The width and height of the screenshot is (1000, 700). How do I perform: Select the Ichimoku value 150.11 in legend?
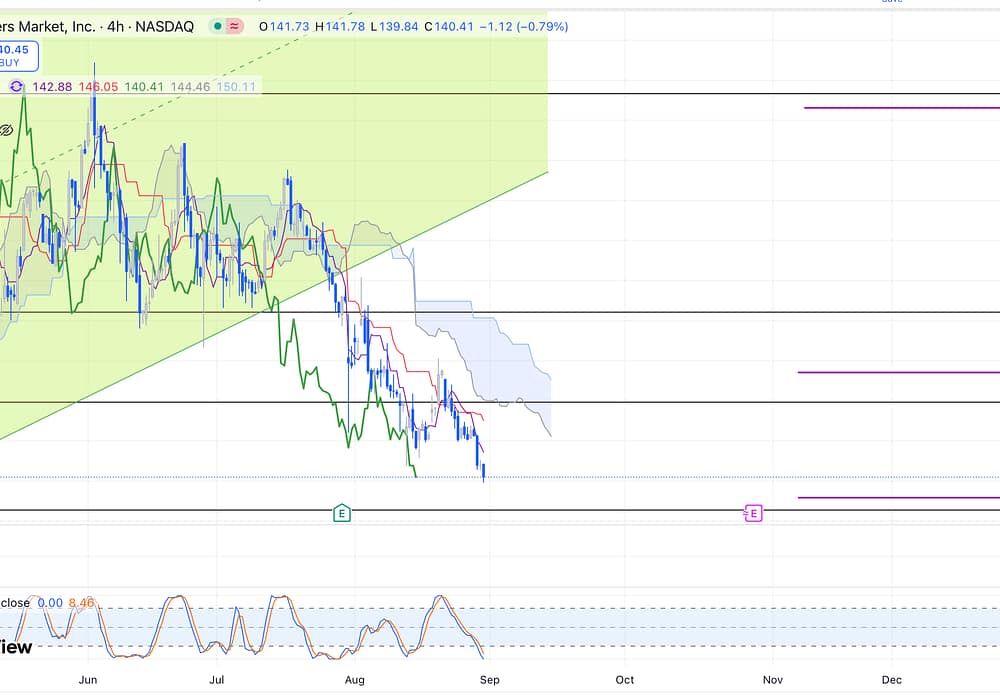click(x=236, y=87)
